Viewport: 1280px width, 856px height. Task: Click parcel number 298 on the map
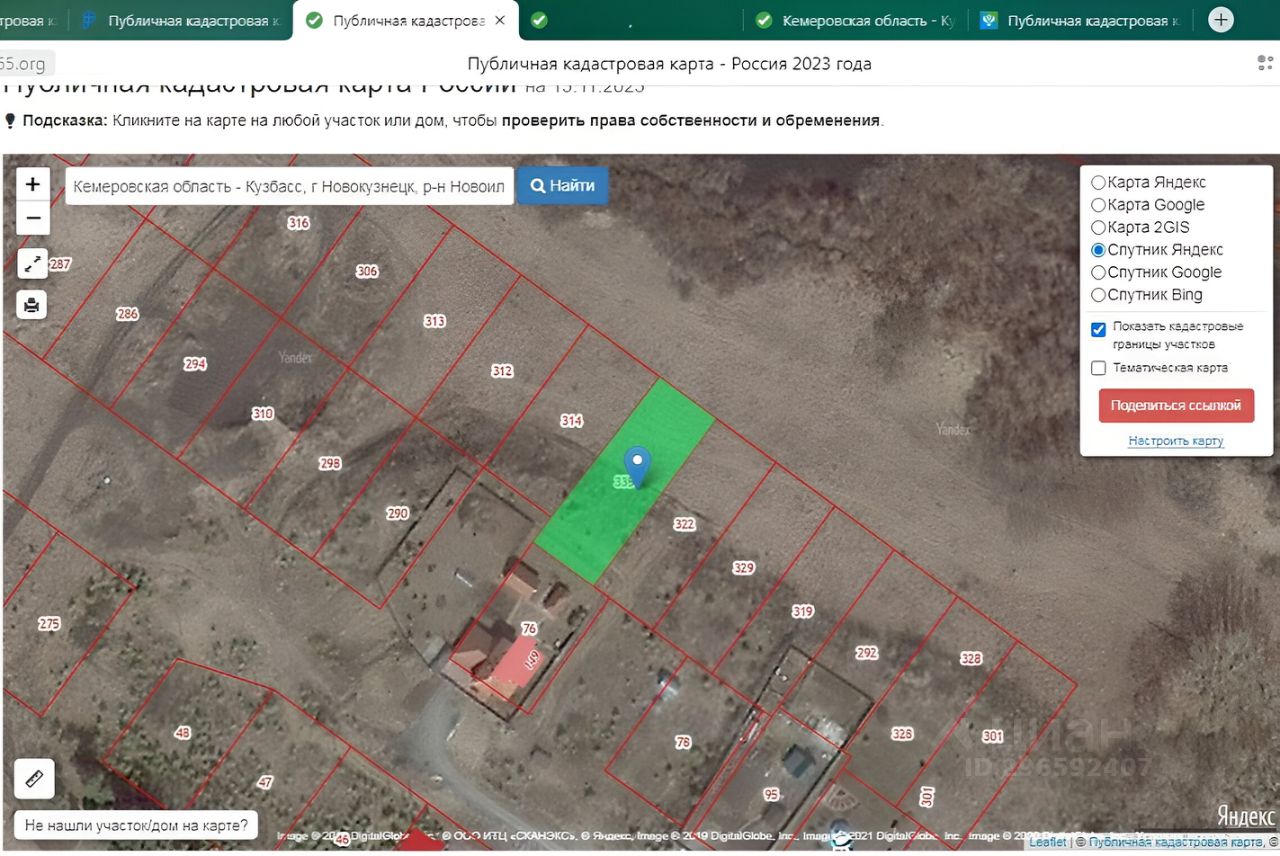click(330, 464)
